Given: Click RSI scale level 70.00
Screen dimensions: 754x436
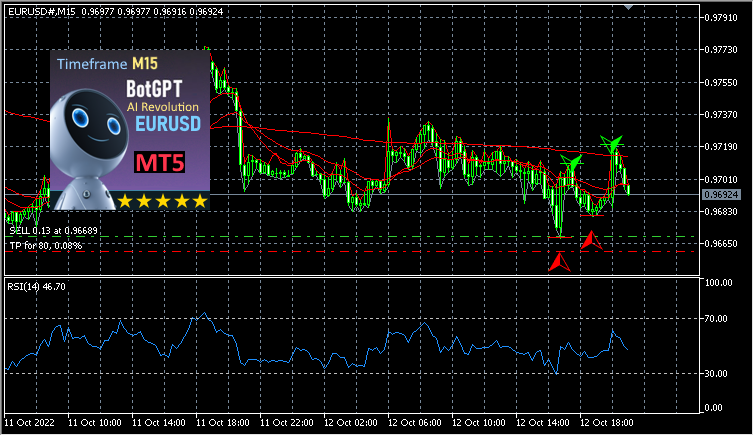Looking at the screenshot, I should (716, 319).
